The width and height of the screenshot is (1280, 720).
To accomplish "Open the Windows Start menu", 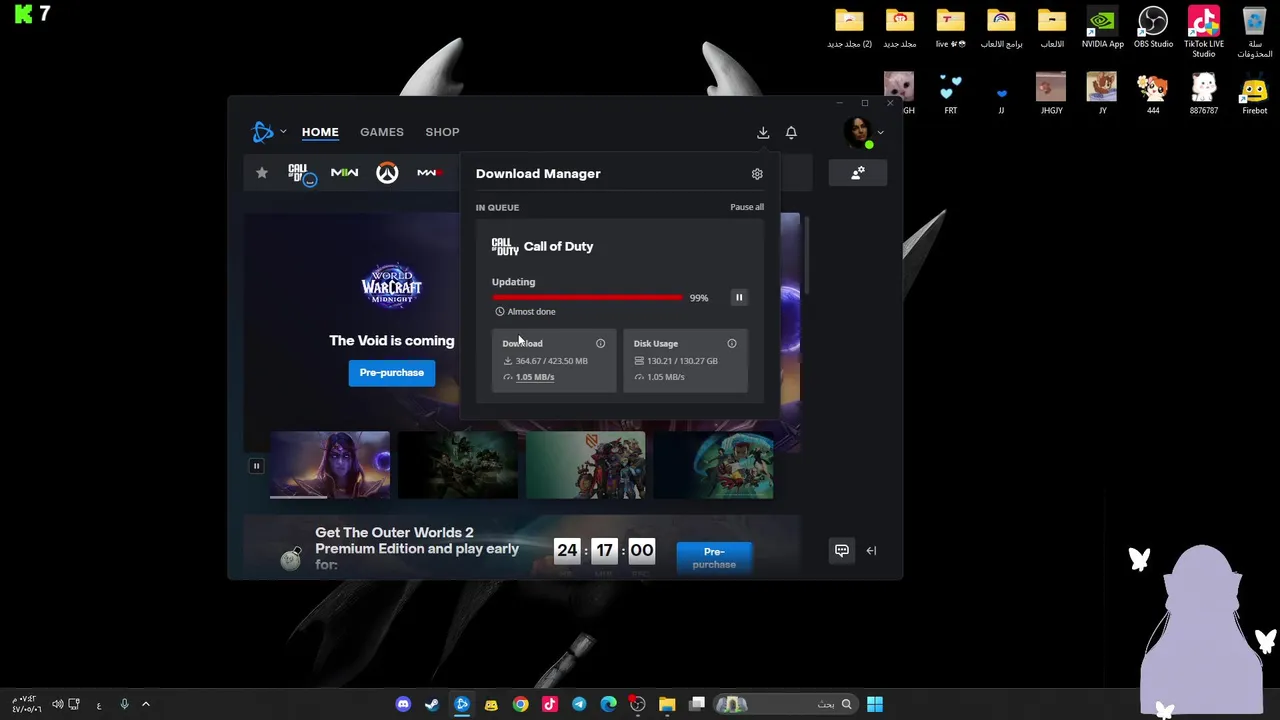I will click(875, 704).
